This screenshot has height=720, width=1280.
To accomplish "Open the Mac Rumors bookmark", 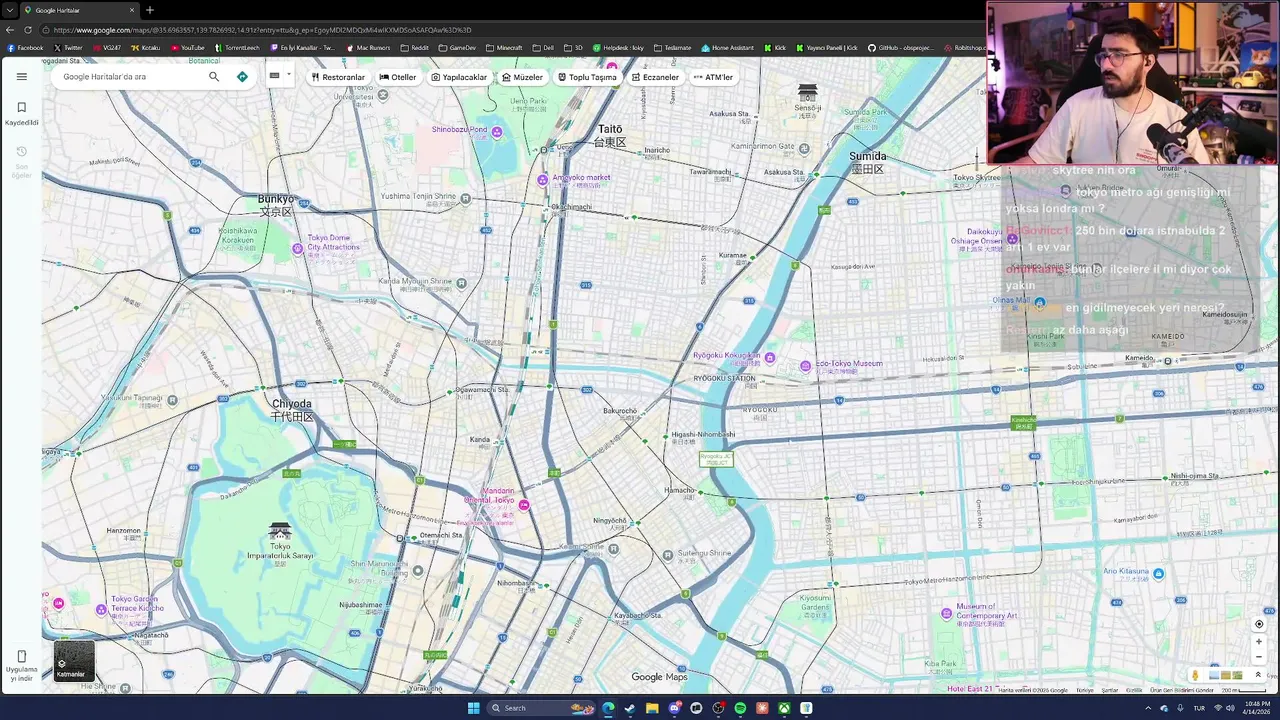I will point(369,48).
